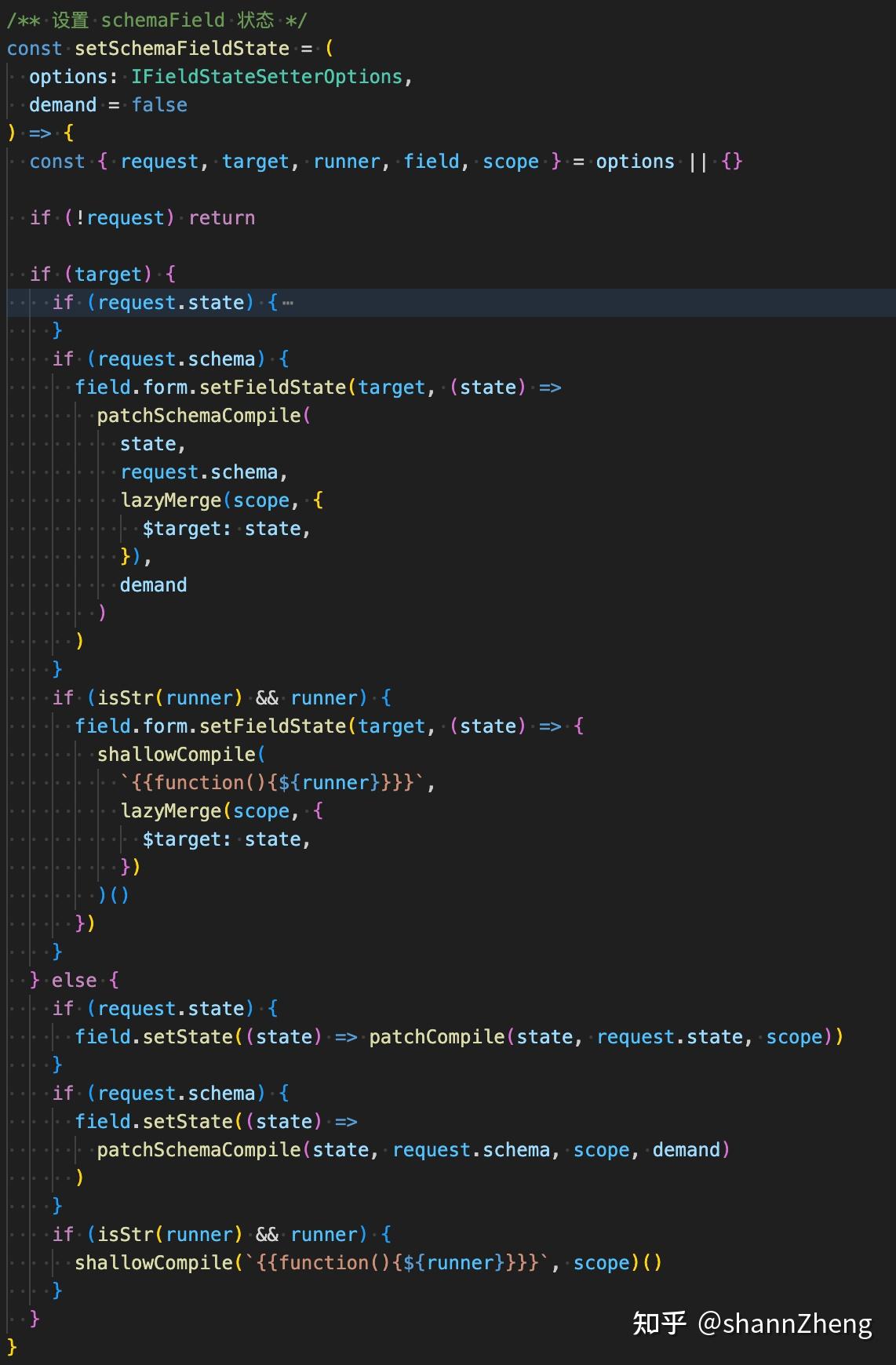Click the 'request.schema,' argument line
This screenshot has width=896, height=1365.
(x=204, y=472)
